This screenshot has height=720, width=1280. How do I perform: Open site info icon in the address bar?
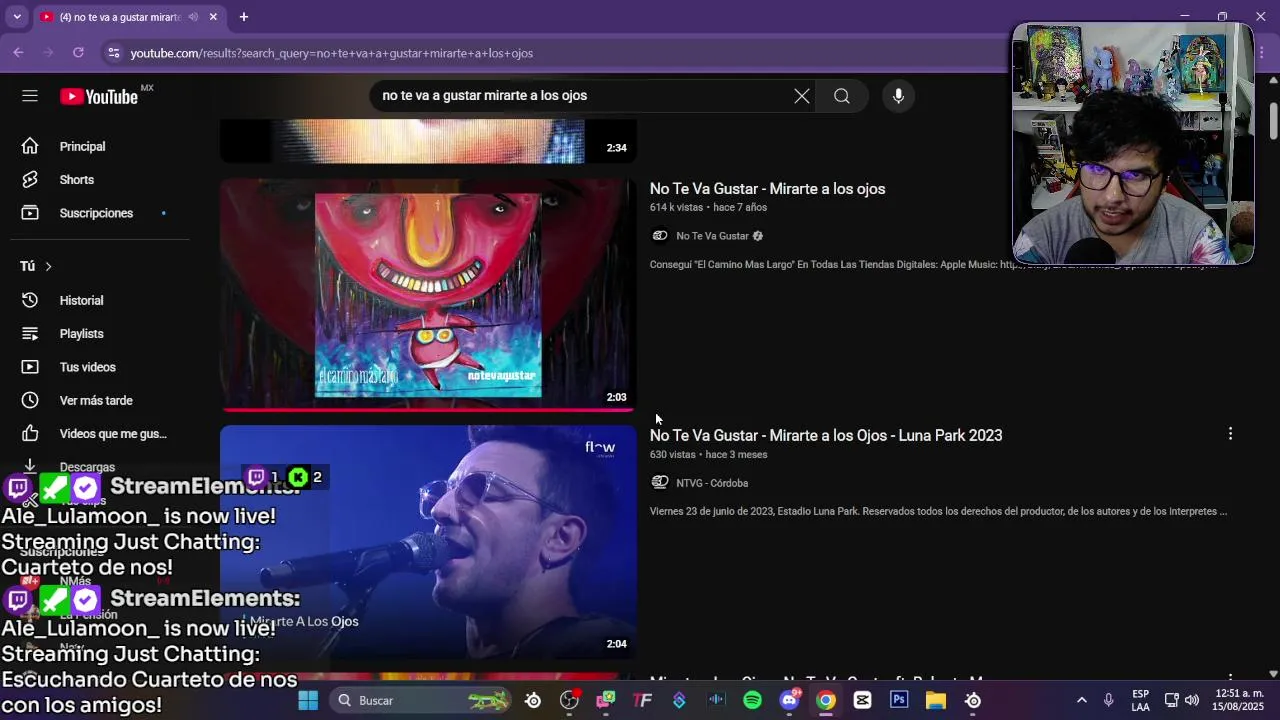[x=113, y=53]
